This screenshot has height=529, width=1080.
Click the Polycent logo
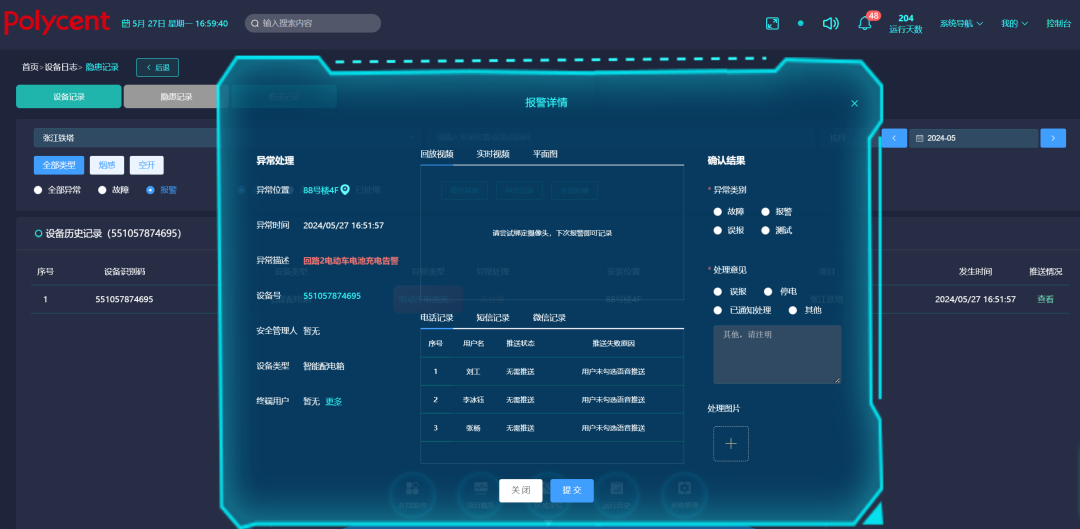click(x=57, y=22)
